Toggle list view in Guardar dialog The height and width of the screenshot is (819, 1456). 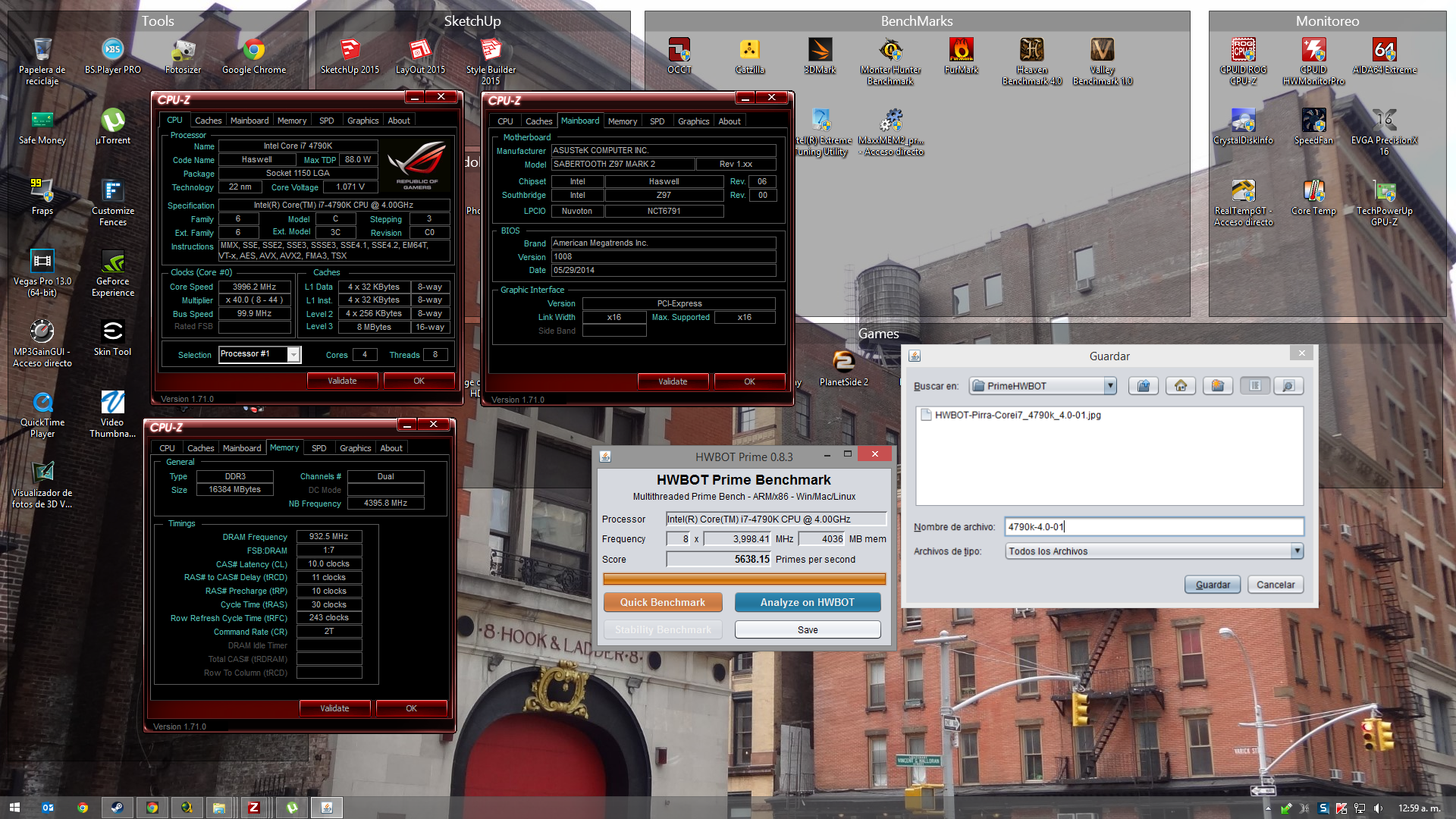point(1255,386)
